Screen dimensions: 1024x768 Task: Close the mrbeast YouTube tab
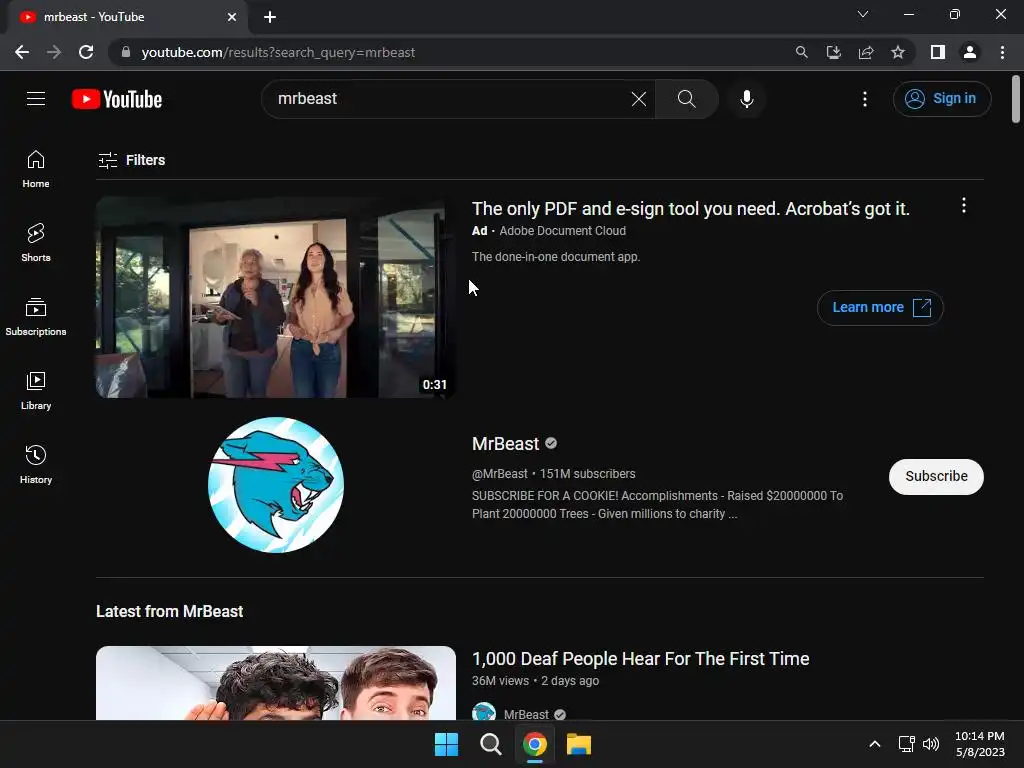pyautogui.click(x=232, y=17)
